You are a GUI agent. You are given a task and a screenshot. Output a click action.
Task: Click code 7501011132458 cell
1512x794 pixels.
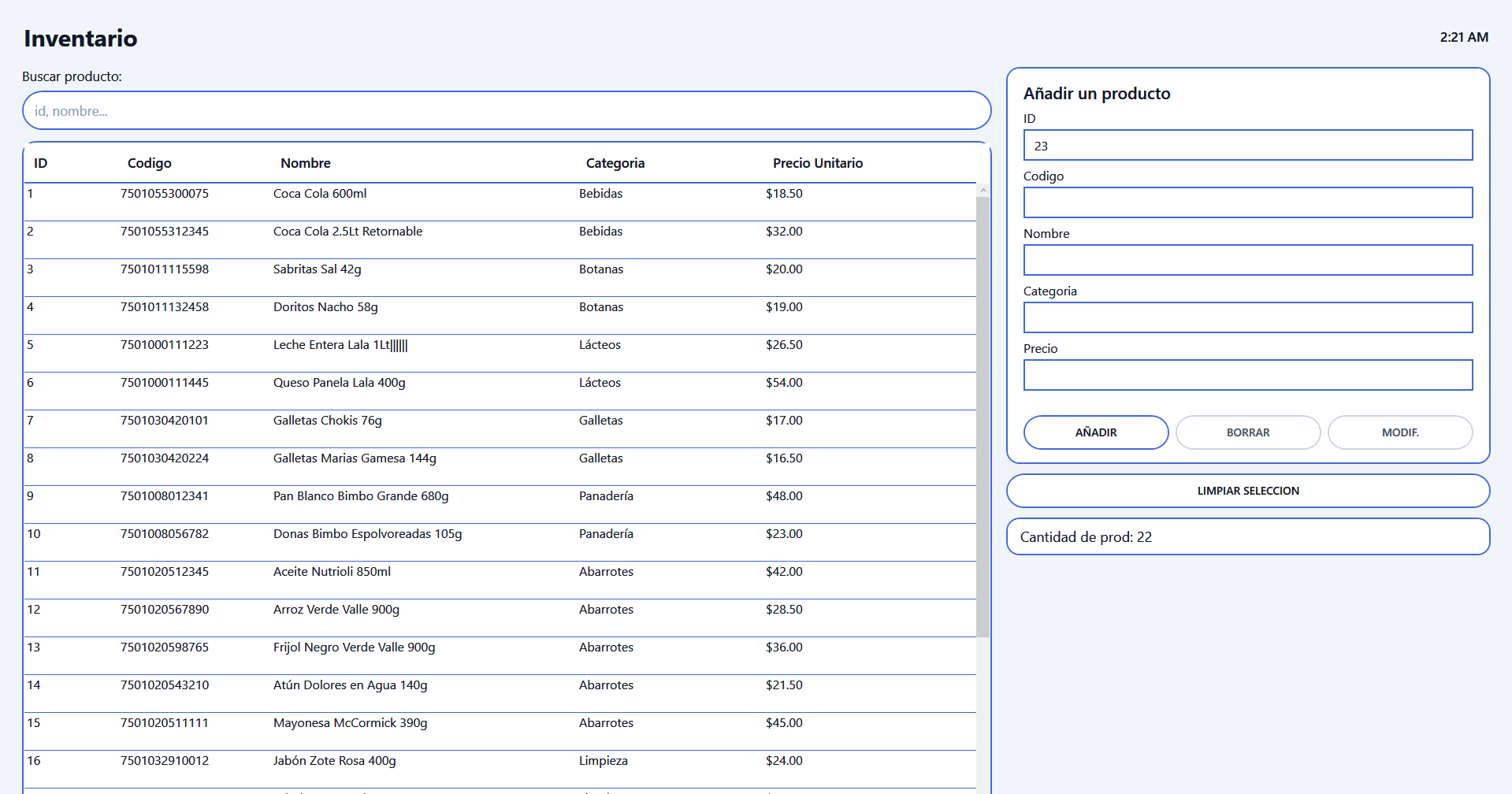click(165, 307)
